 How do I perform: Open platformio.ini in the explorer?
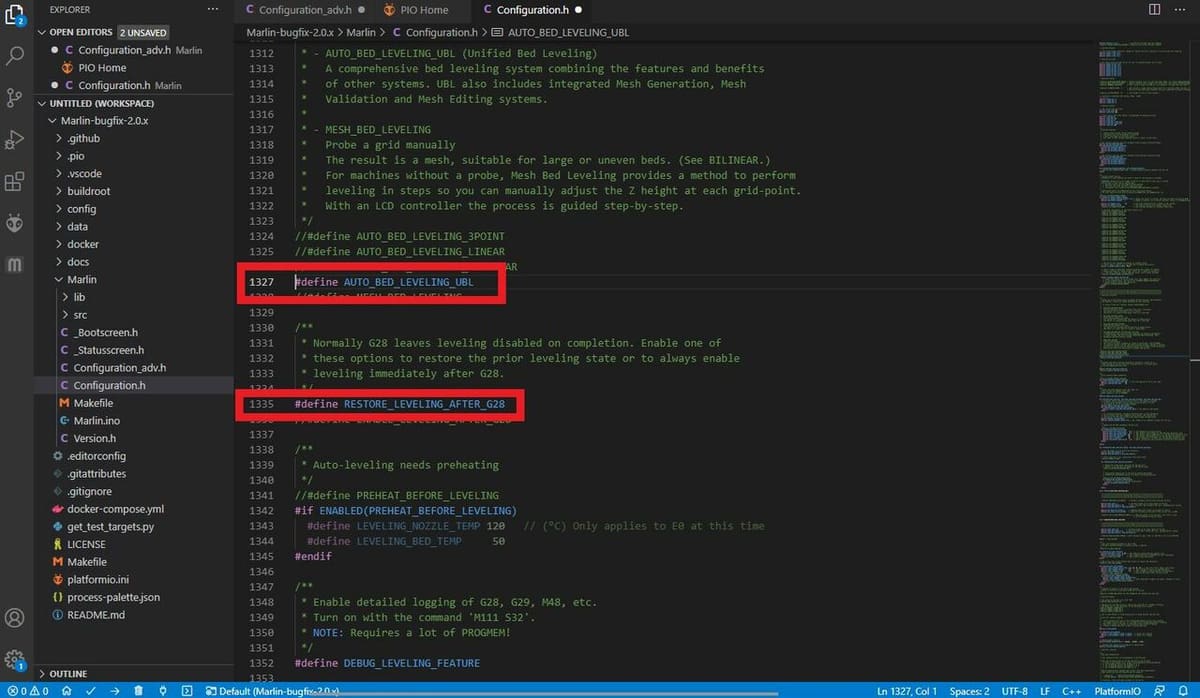pyautogui.click(x=97, y=579)
